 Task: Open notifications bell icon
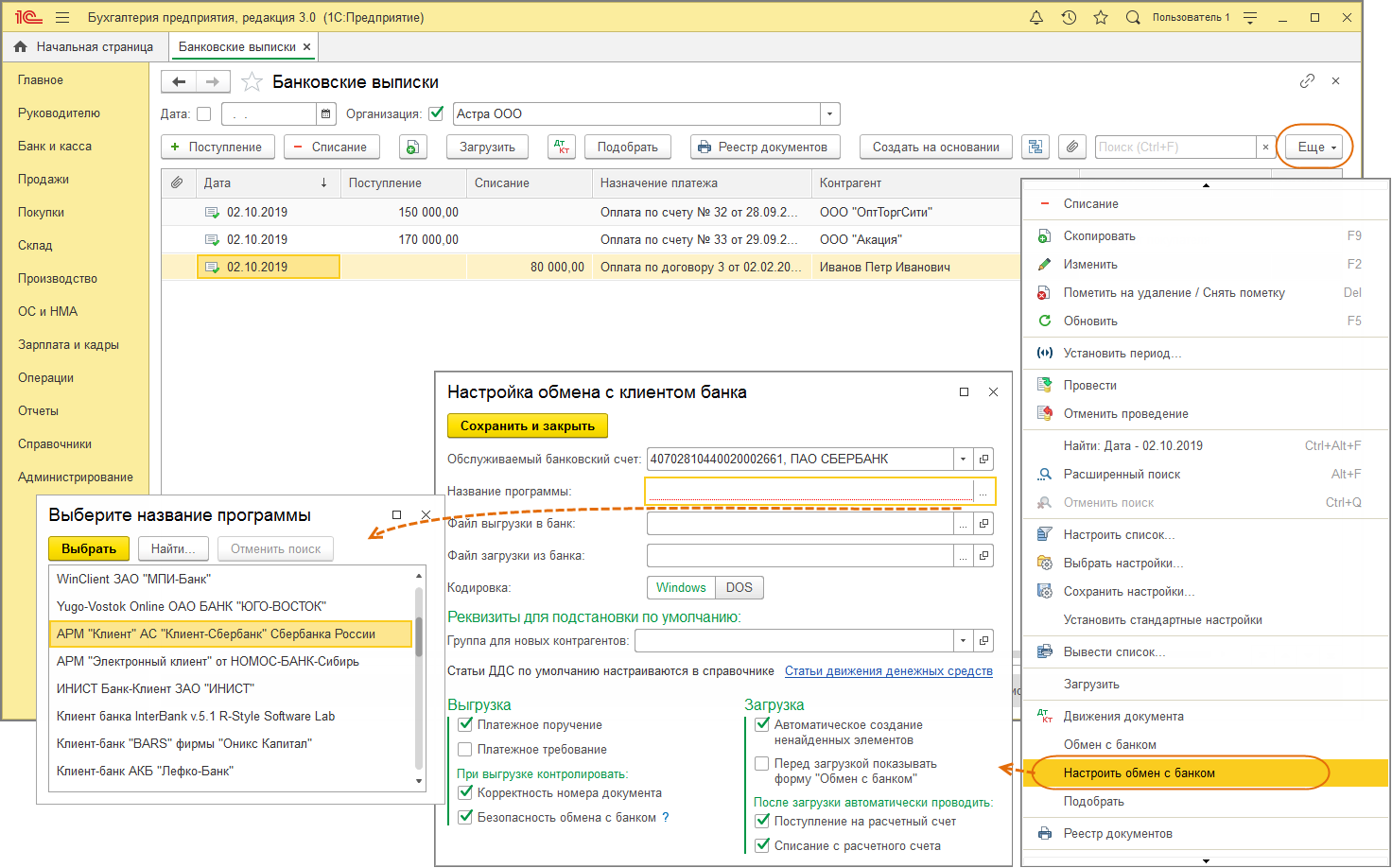coord(1036,17)
